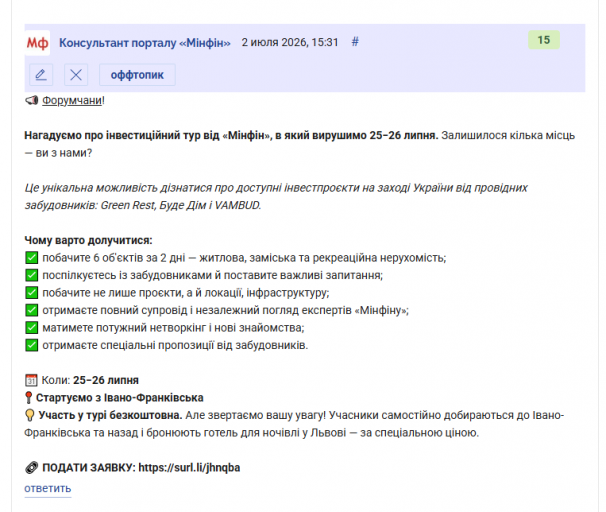Click the checkmark emoji next to «побачите не лише проєкти»
The image size is (606, 512).
click(x=32, y=293)
